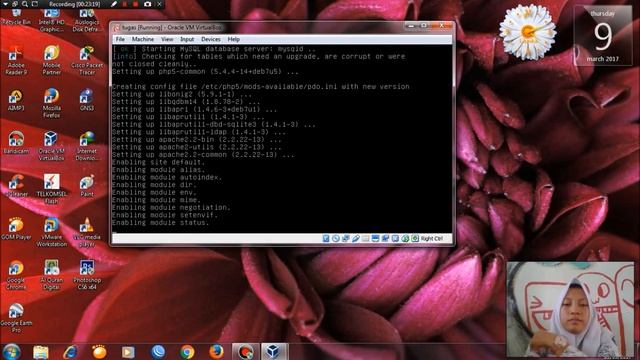This screenshot has width=640, height=360.
Task: Select the Mobile Partner desktop icon
Action: pos(51,60)
